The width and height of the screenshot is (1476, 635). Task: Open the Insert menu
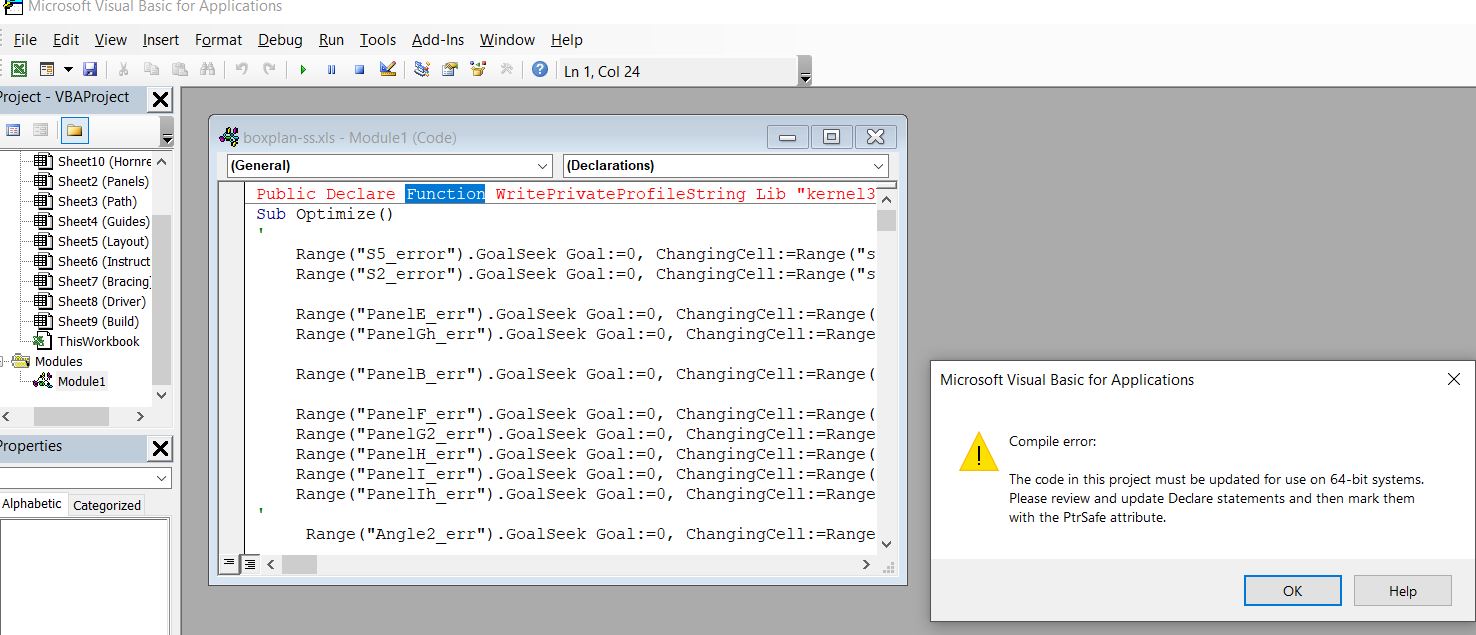click(161, 40)
